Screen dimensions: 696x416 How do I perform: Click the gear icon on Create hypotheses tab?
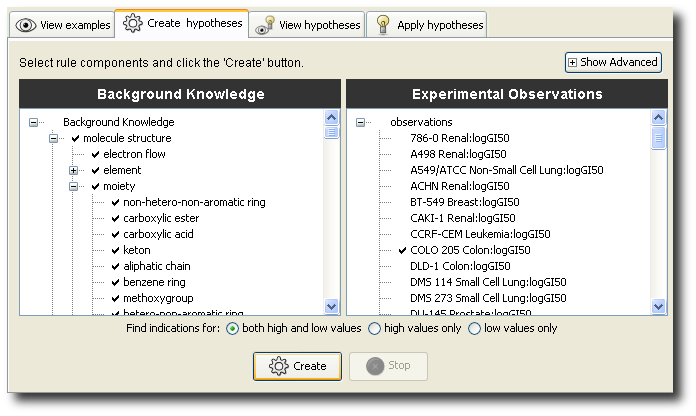click(132, 23)
